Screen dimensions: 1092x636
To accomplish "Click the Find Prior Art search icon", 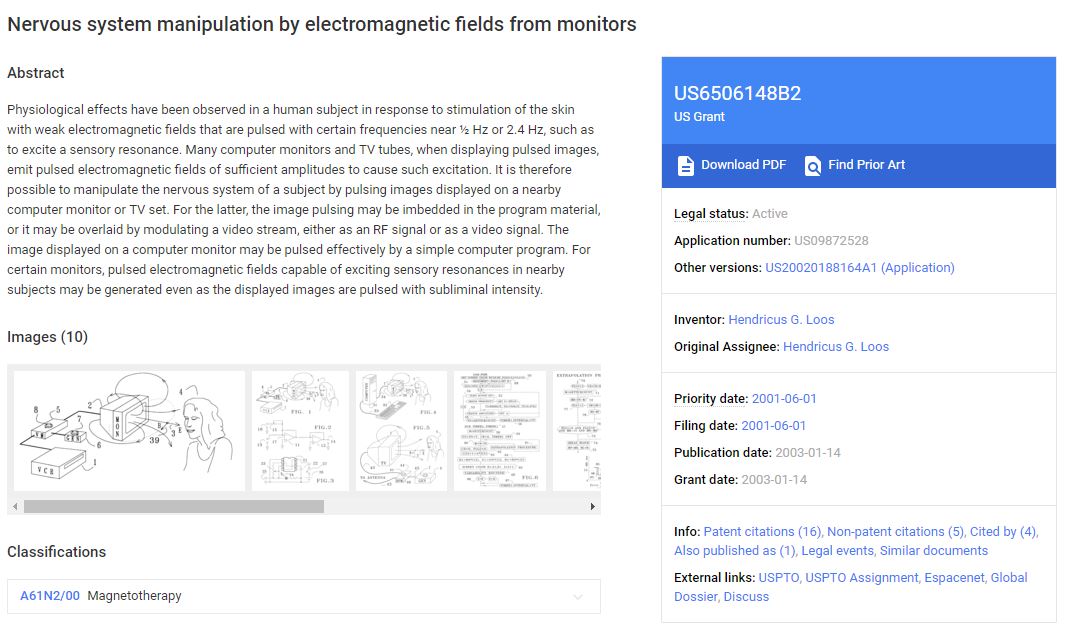I will click(x=812, y=166).
